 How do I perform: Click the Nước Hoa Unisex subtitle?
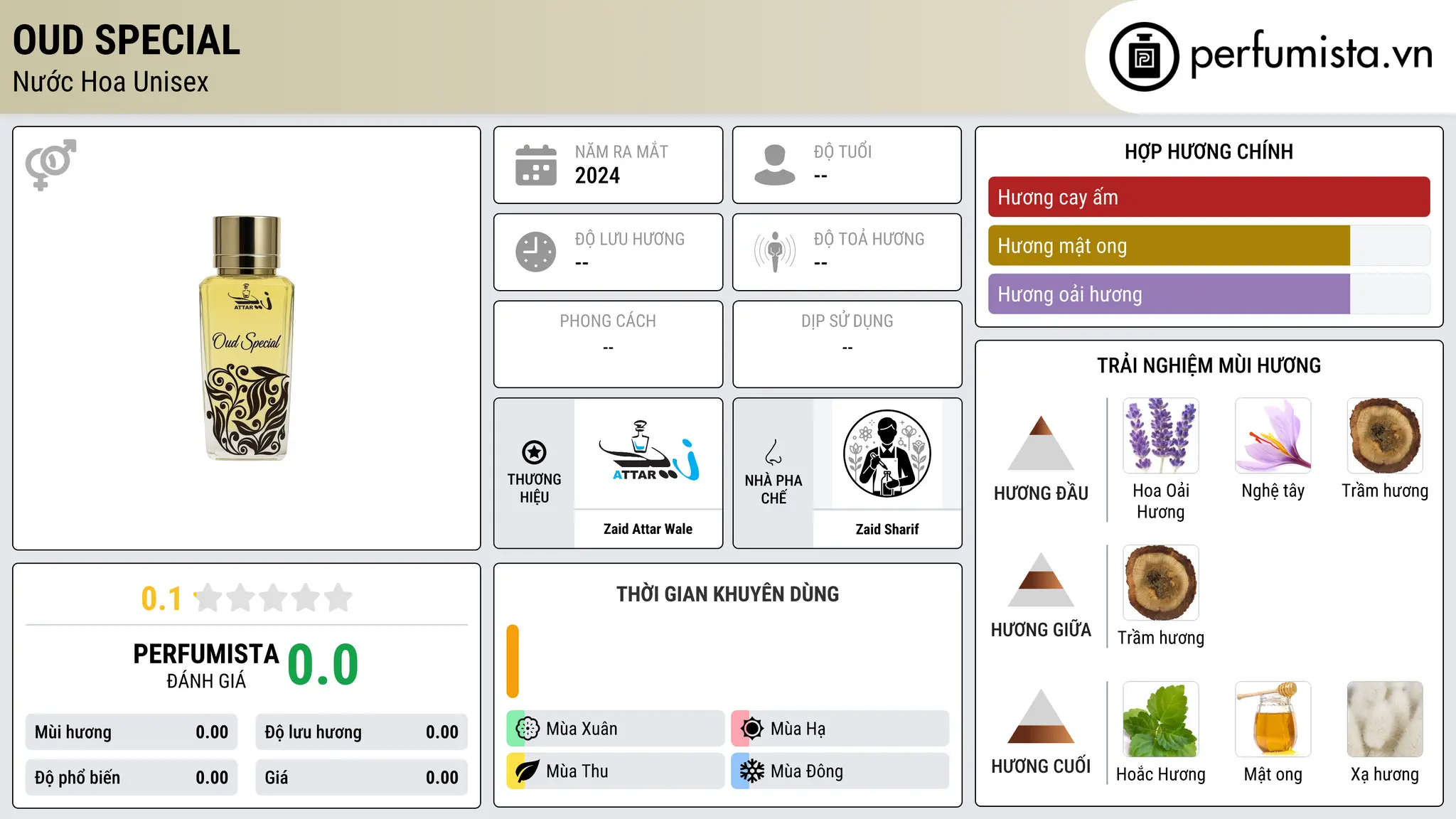[111, 82]
